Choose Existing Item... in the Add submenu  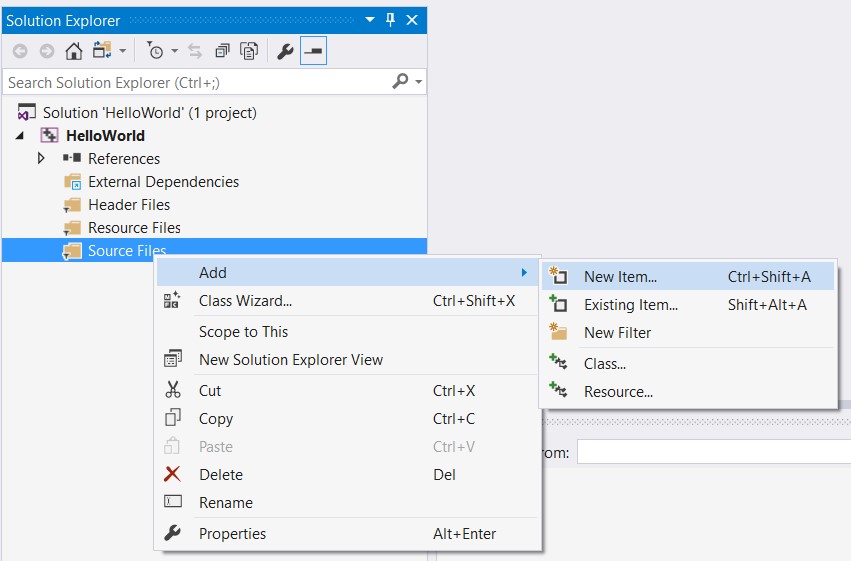point(630,305)
